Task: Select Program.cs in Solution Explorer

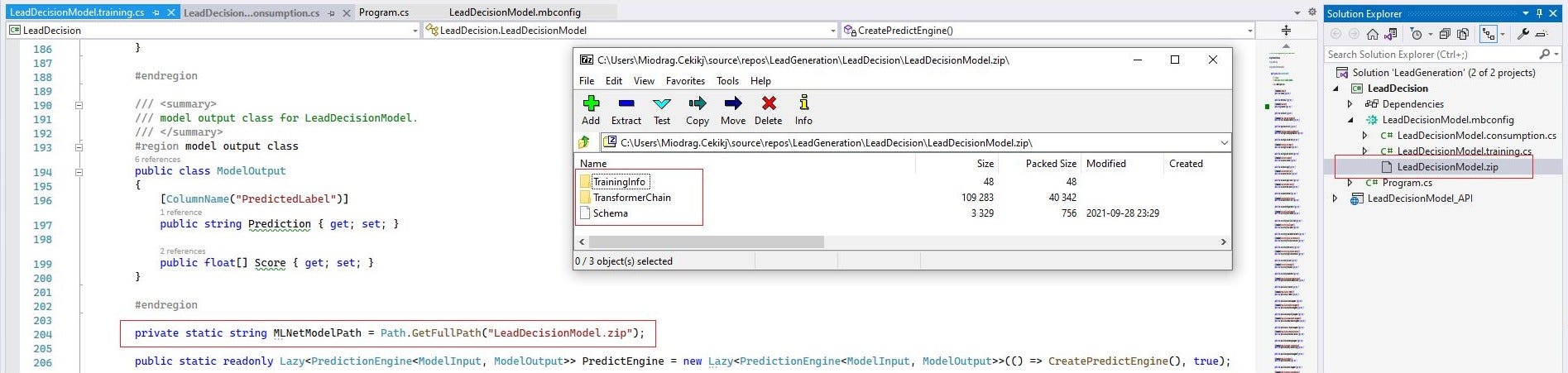Action: [x=1407, y=183]
